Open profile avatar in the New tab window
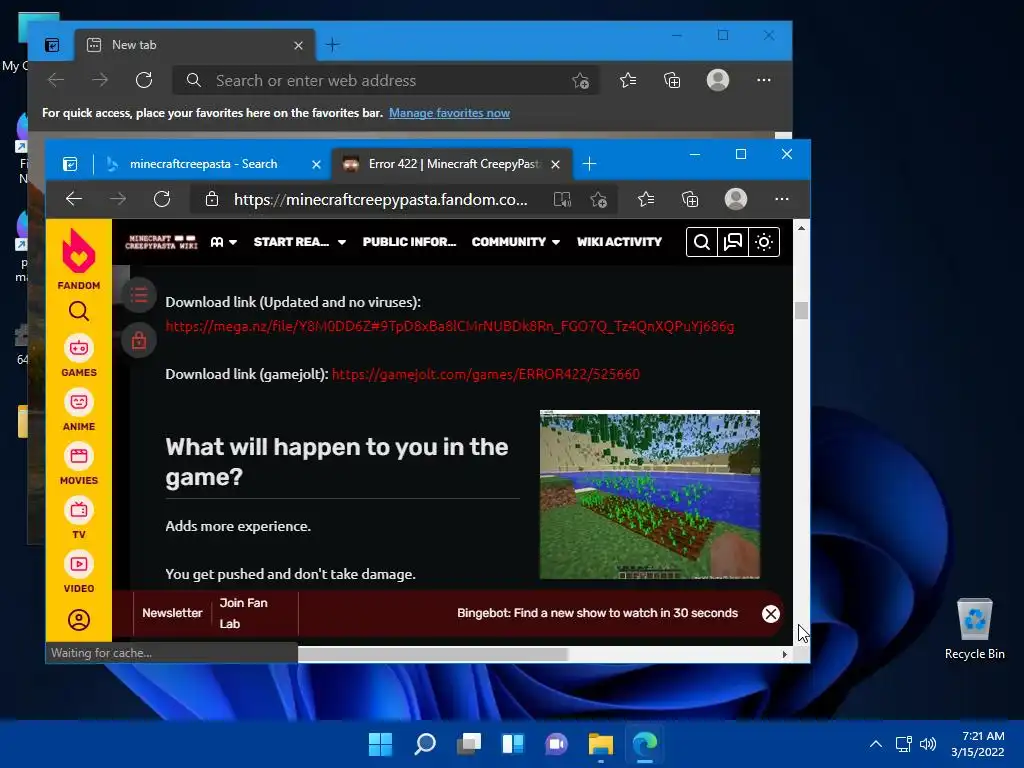The height and width of the screenshot is (768, 1024). 718,80
